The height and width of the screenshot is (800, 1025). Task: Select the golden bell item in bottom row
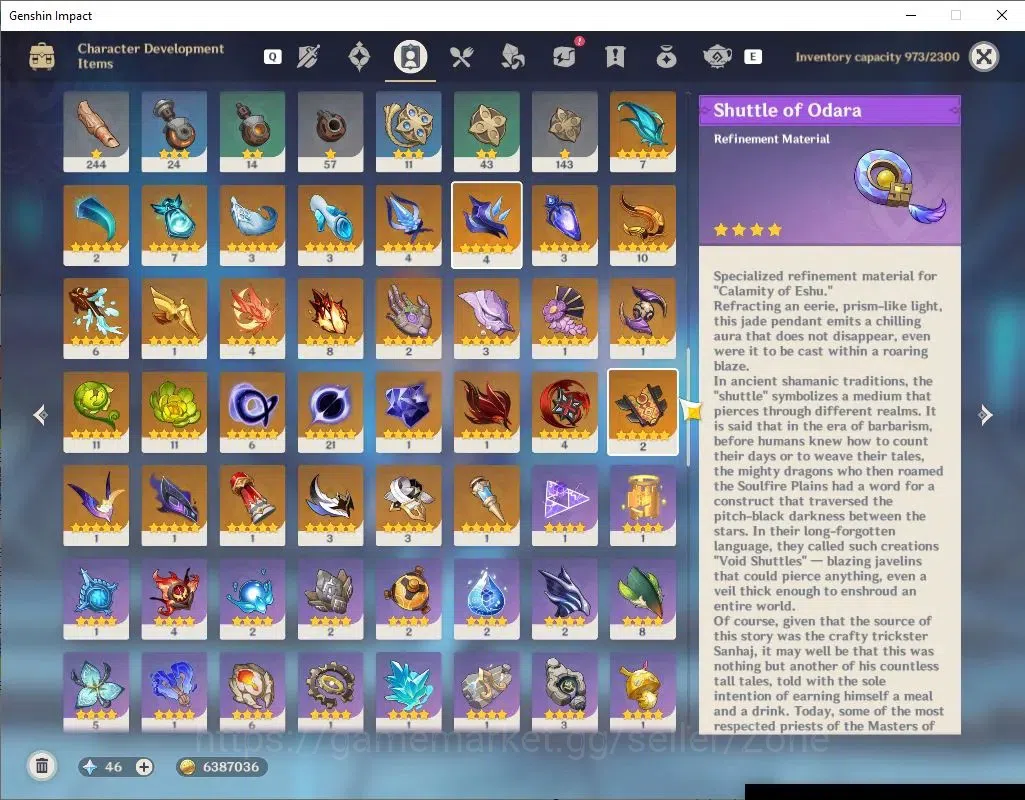tap(643, 692)
